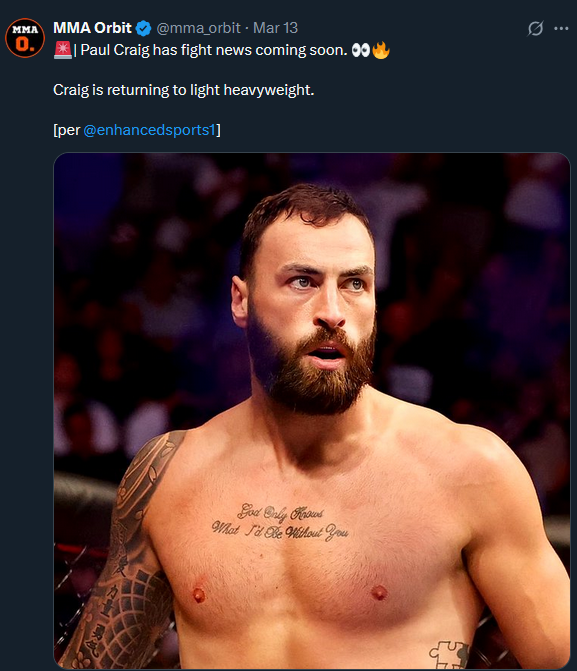This screenshot has width=577, height=671.
Task: Click the red siren emoji
Action: 62,50
